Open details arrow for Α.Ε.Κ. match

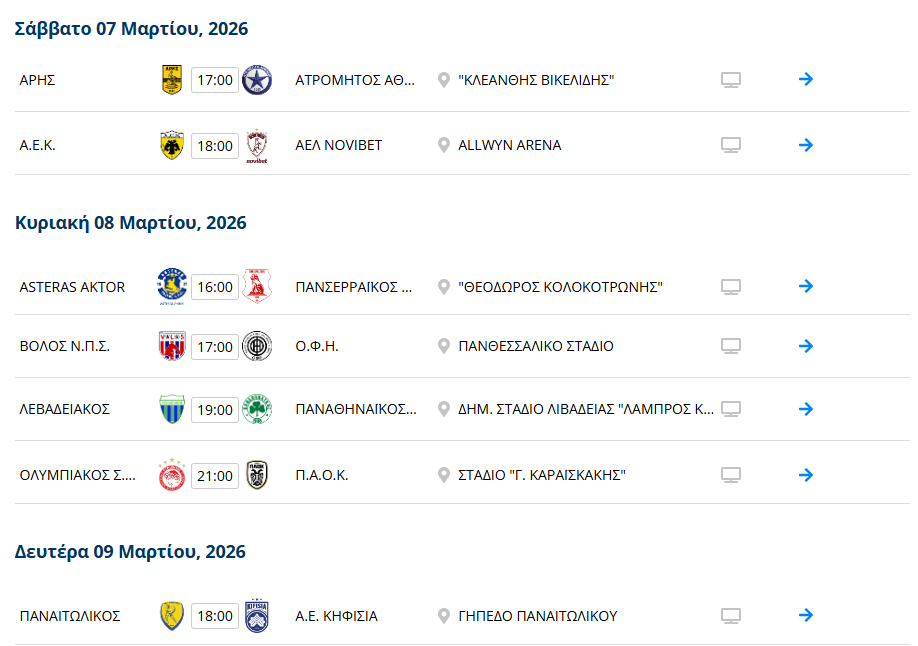[x=806, y=145]
